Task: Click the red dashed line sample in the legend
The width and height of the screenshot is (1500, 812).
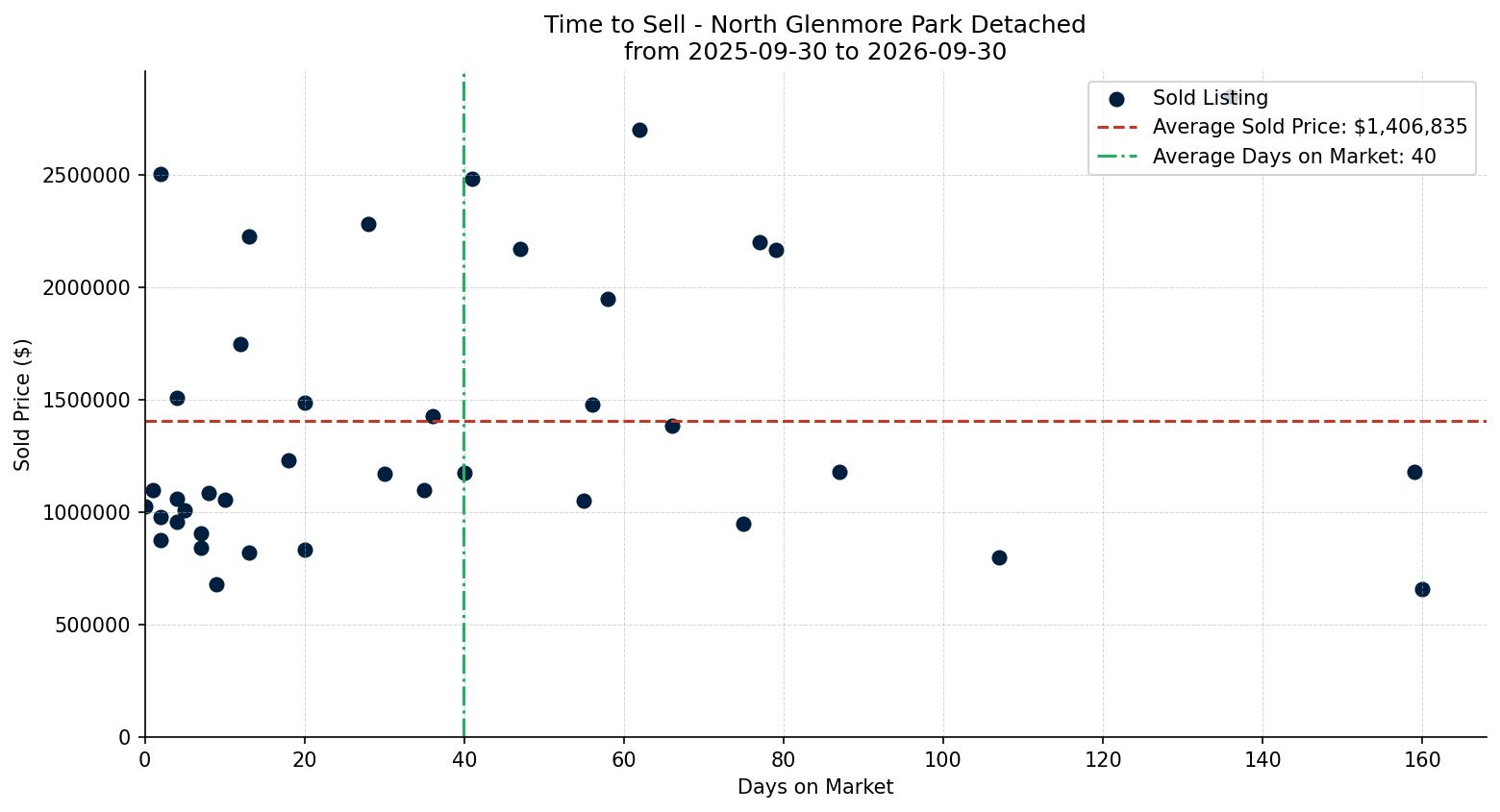Action: click(1116, 127)
